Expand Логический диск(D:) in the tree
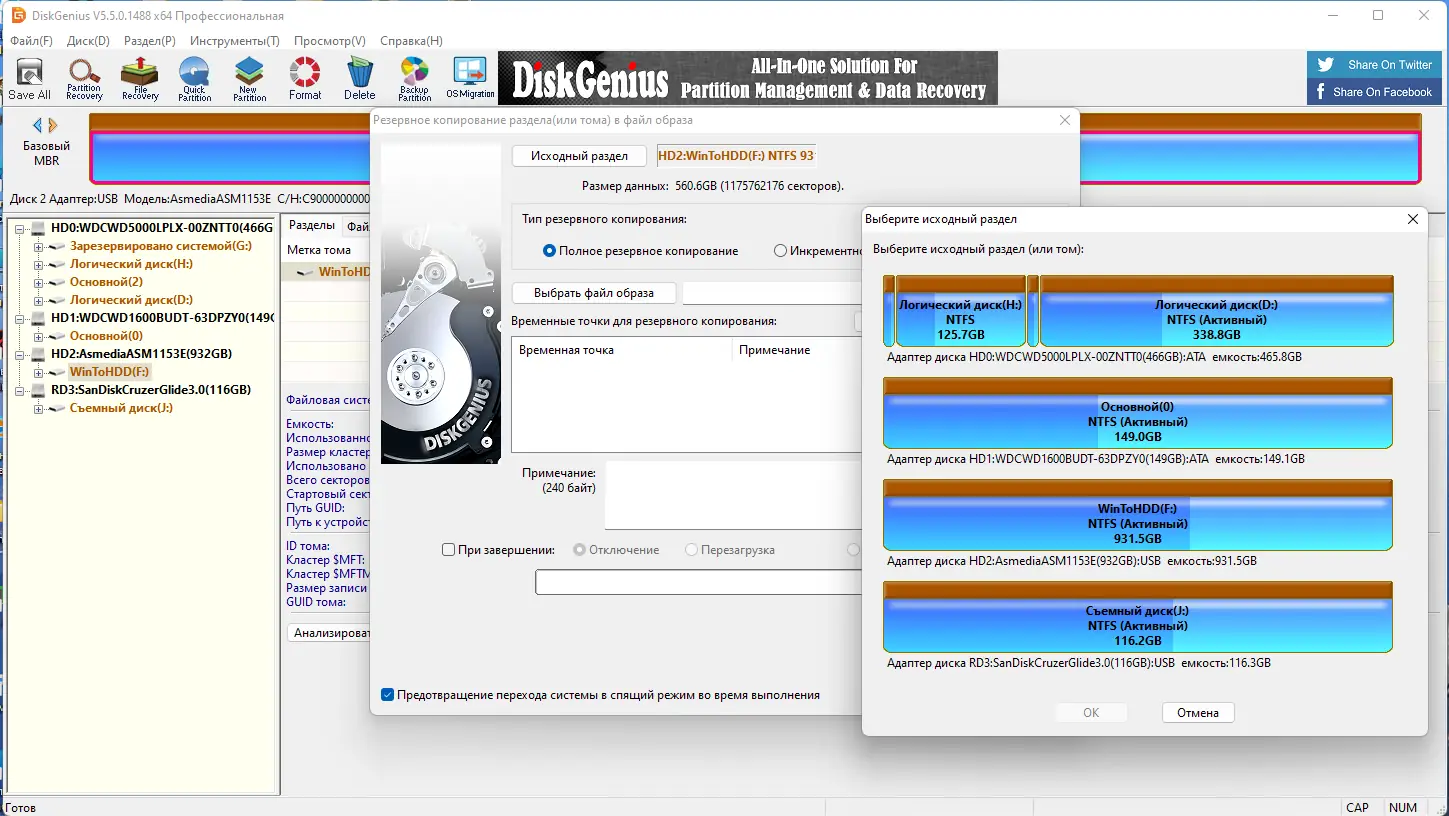1449x816 pixels. pyautogui.click(x=39, y=300)
